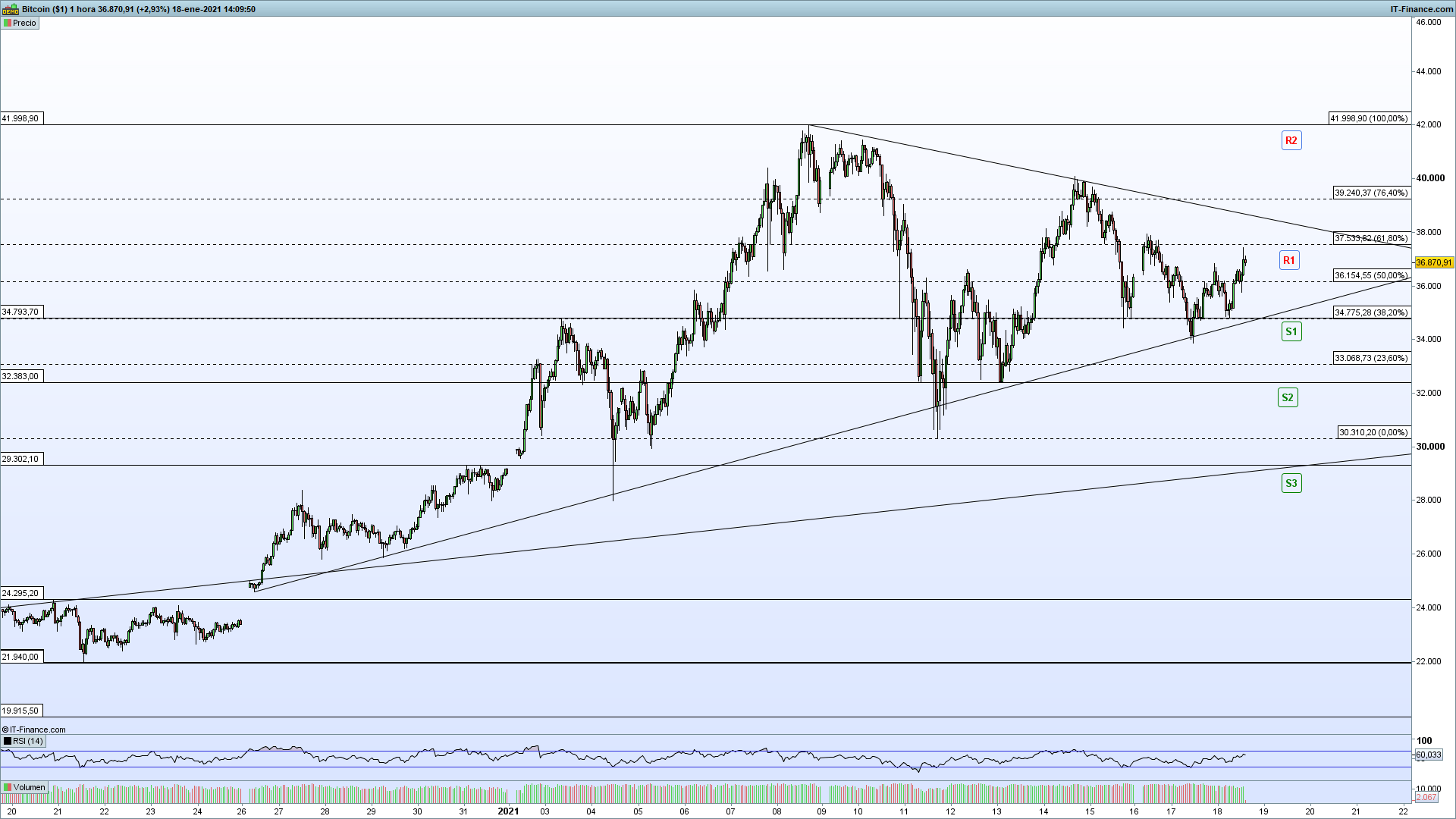Click the 22.000 price axis label
The height and width of the screenshot is (819, 1456).
1429,661
